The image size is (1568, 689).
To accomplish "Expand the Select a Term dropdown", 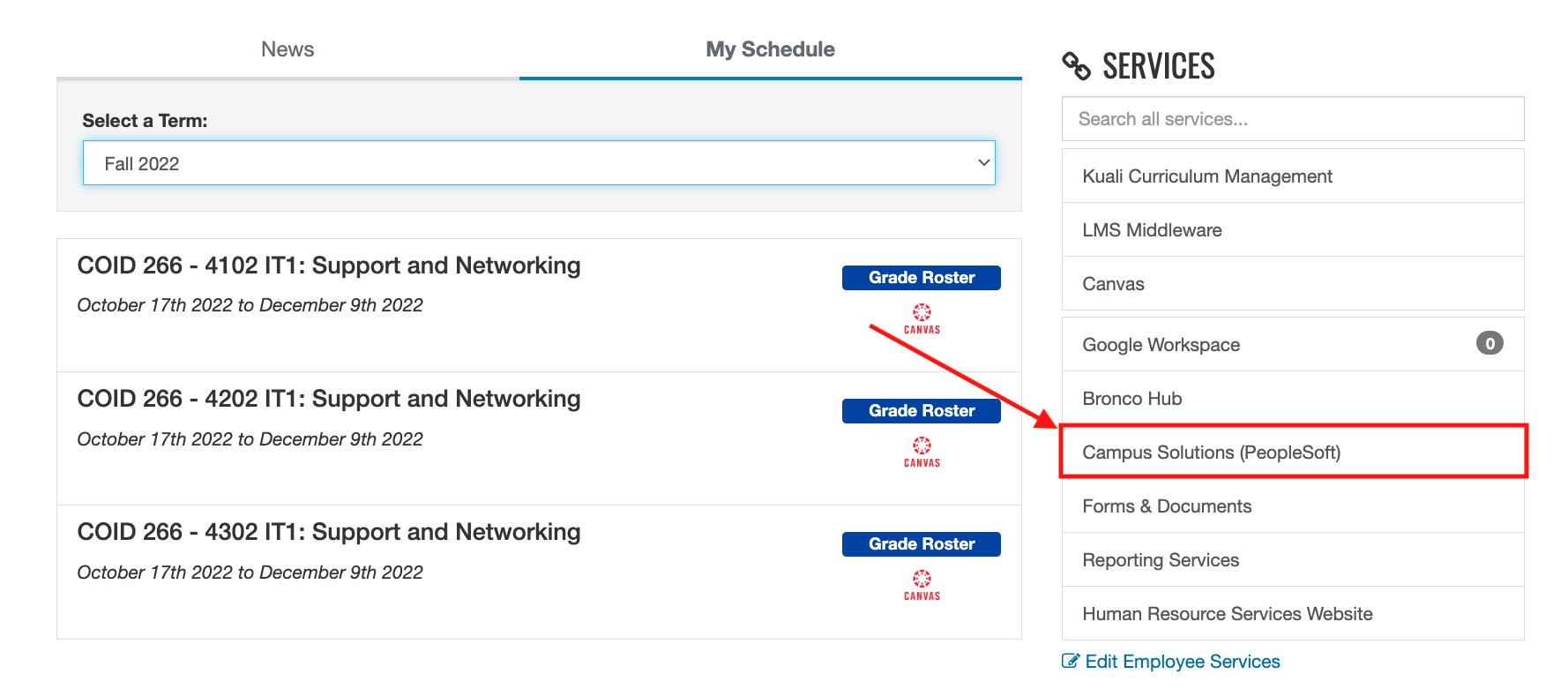I will coord(539,163).
